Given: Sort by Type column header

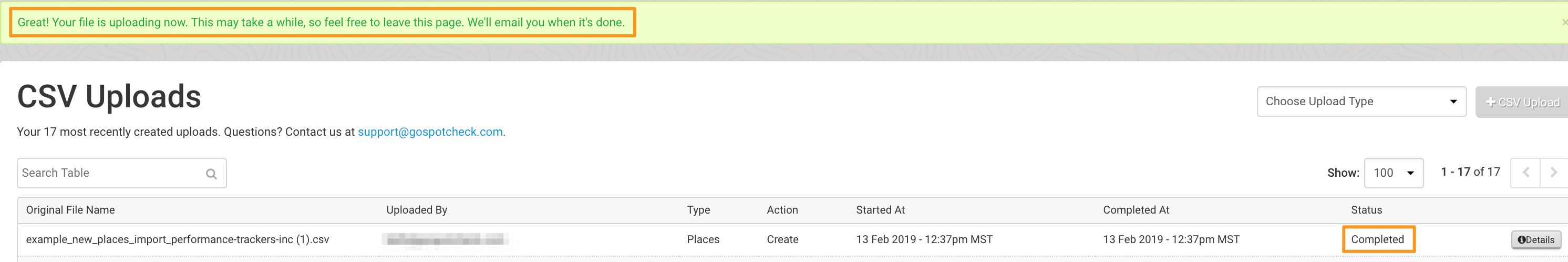Looking at the screenshot, I should [698, 209].
